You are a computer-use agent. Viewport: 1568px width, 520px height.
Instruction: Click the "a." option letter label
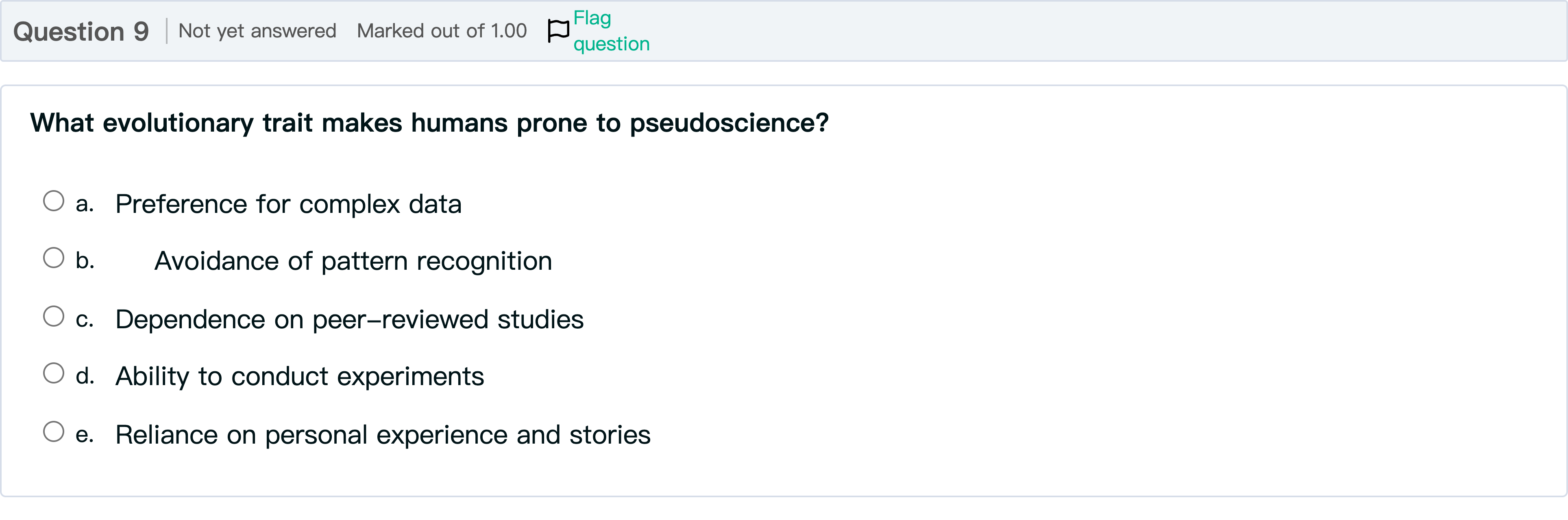coord(85,204)
